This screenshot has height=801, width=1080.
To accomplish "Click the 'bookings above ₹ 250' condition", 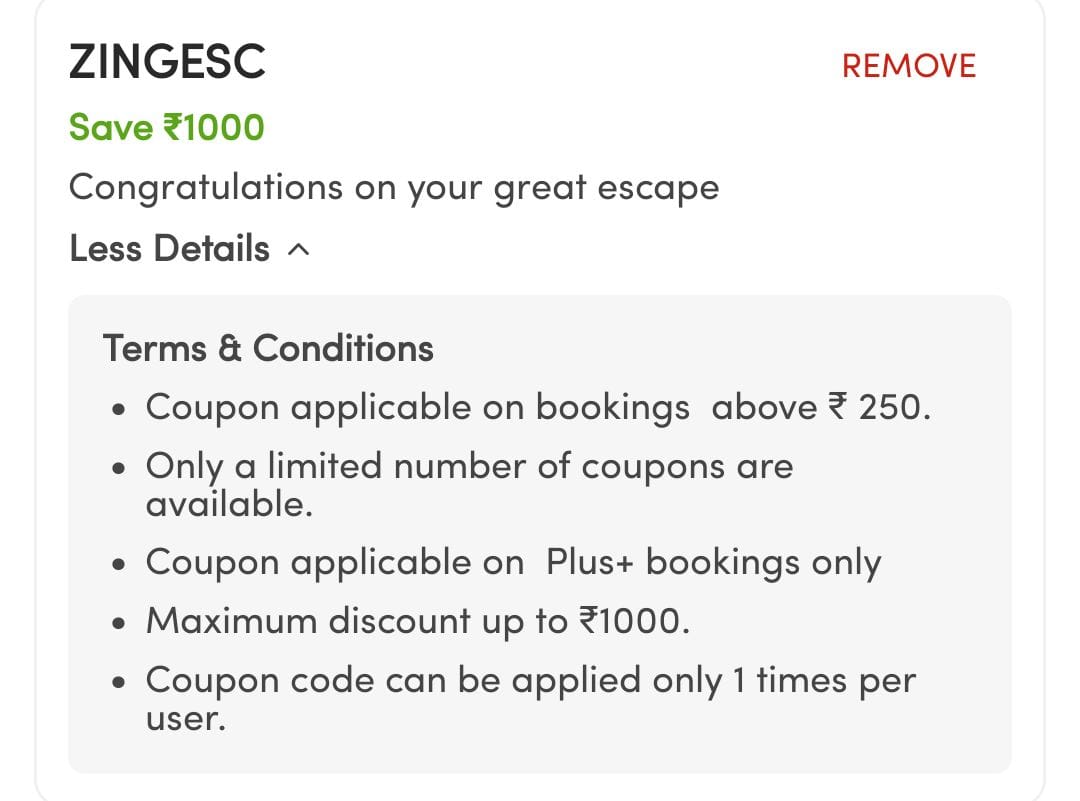I will (x=538, y=408).
